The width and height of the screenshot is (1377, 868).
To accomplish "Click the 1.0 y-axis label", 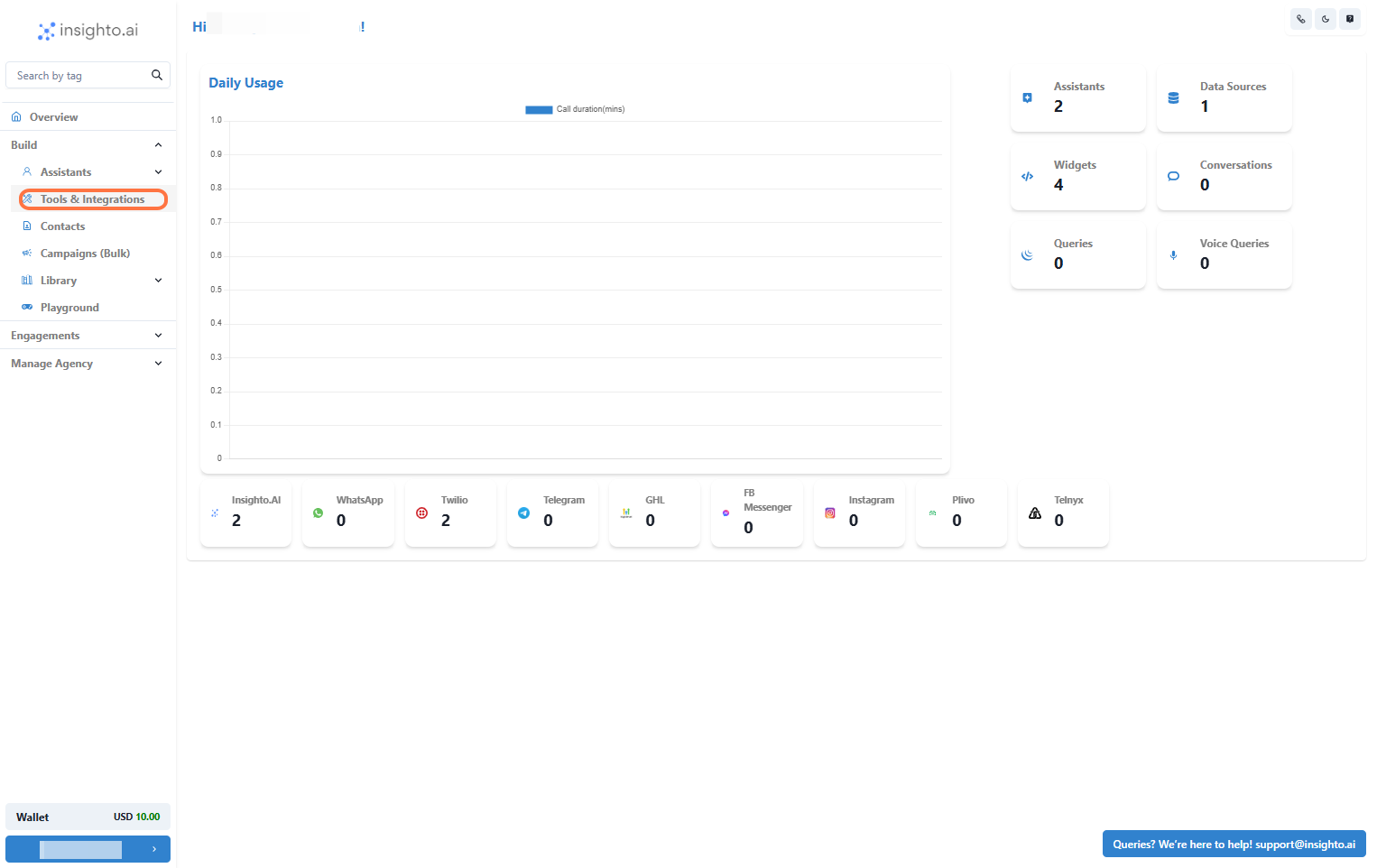I will click(x=217, y=120).
